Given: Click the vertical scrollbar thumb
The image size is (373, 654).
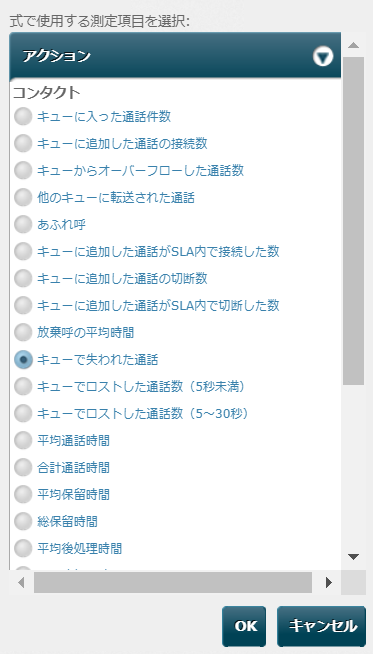Looking at the screenshot, I should pyautogui.click(x=353, y=221).
